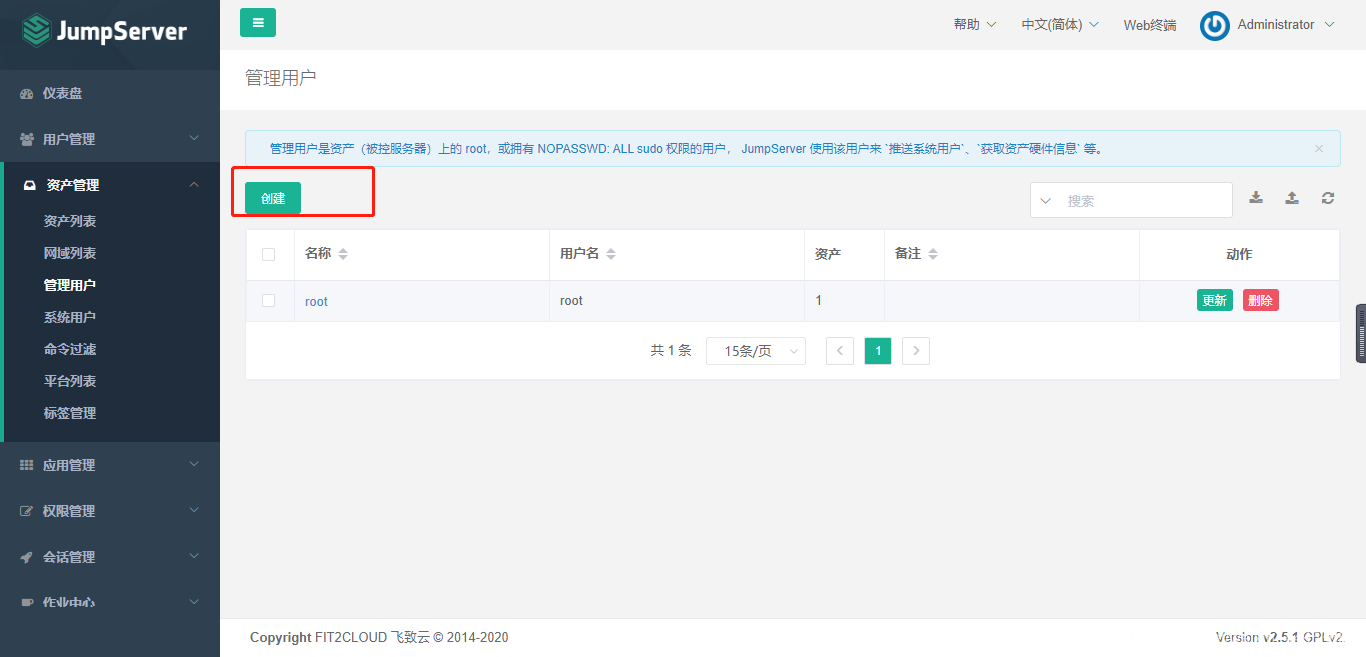Expand 权限管理 sidebar menu
This screenshot has width=1366, height=657.
(x=110, y=511)
